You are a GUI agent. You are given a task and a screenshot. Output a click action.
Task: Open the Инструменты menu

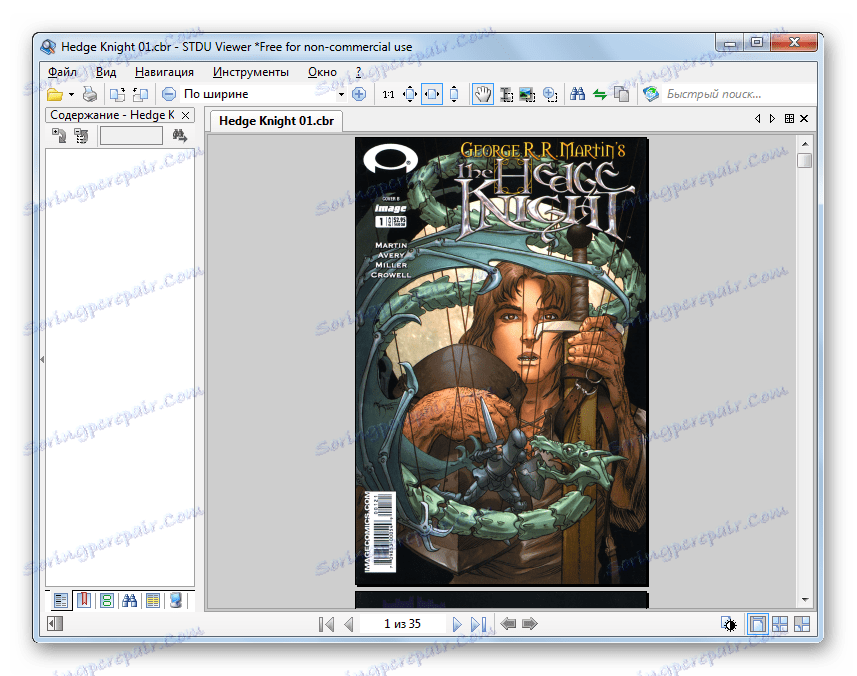[x=250, y=72]
